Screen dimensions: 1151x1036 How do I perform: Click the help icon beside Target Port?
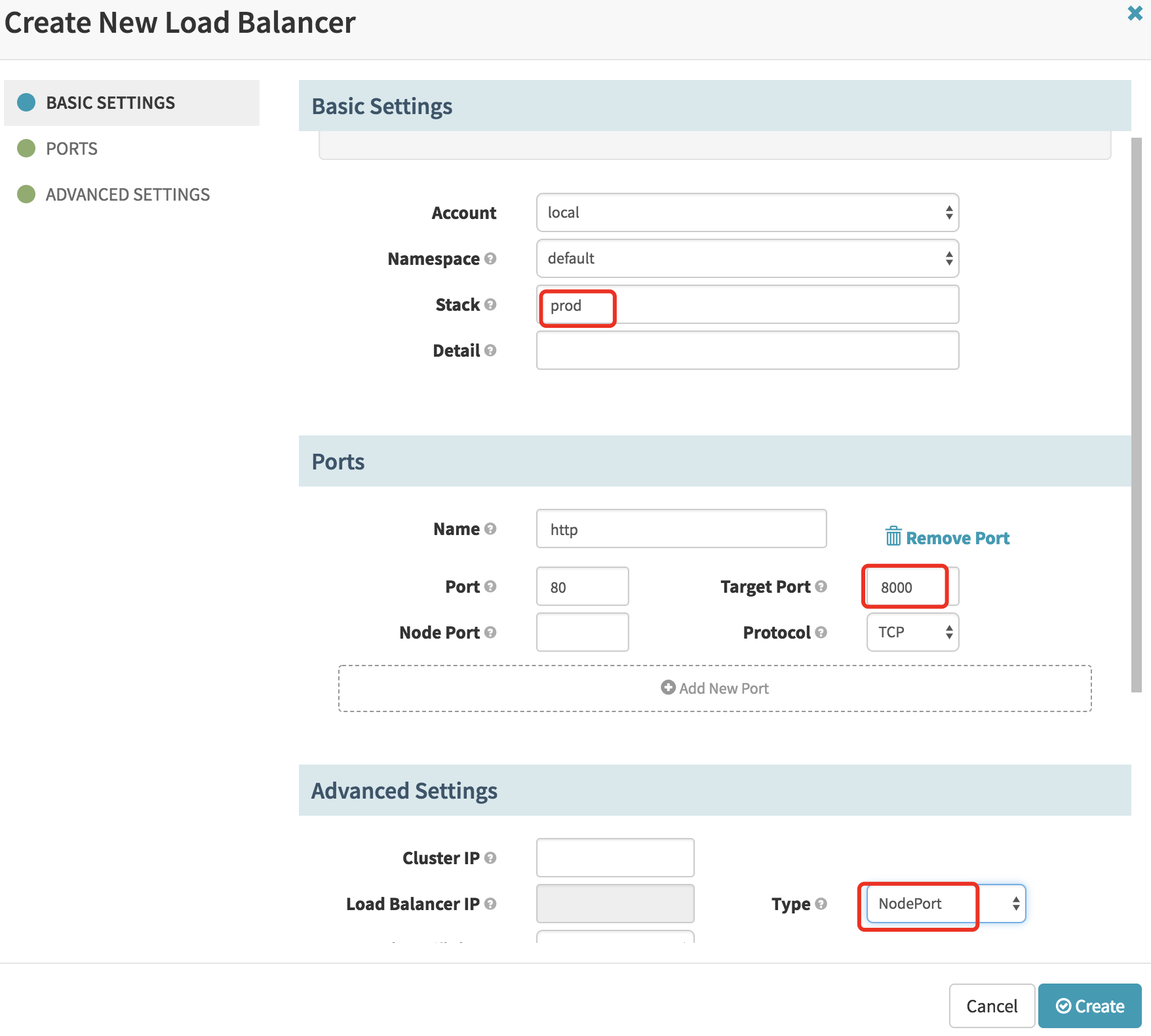point(821,587)
